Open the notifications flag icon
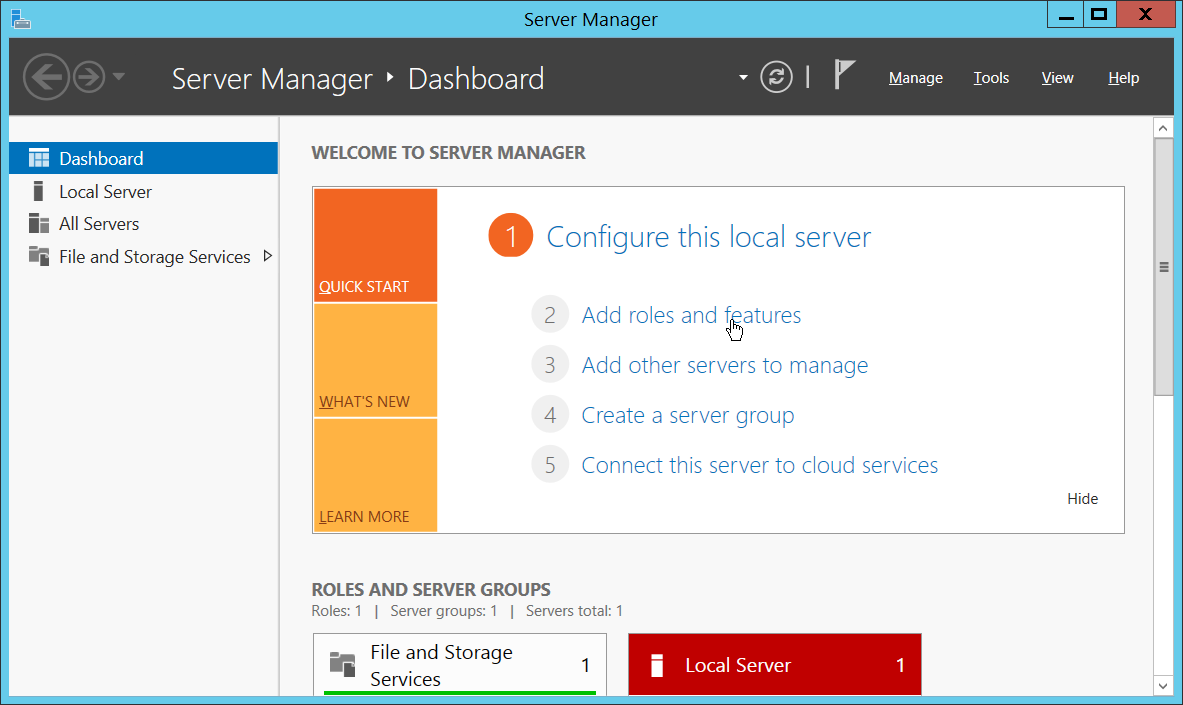 click(845, 76)
